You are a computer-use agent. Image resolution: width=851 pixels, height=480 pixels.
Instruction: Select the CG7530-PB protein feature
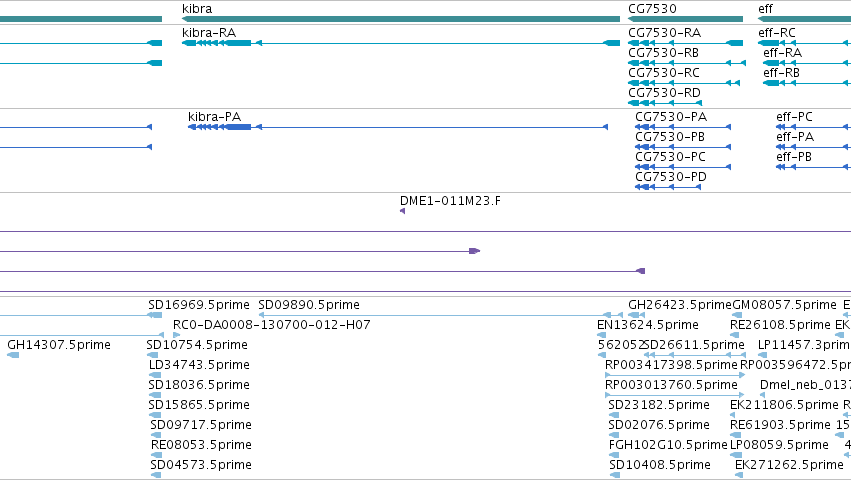[x=683, y=147]
